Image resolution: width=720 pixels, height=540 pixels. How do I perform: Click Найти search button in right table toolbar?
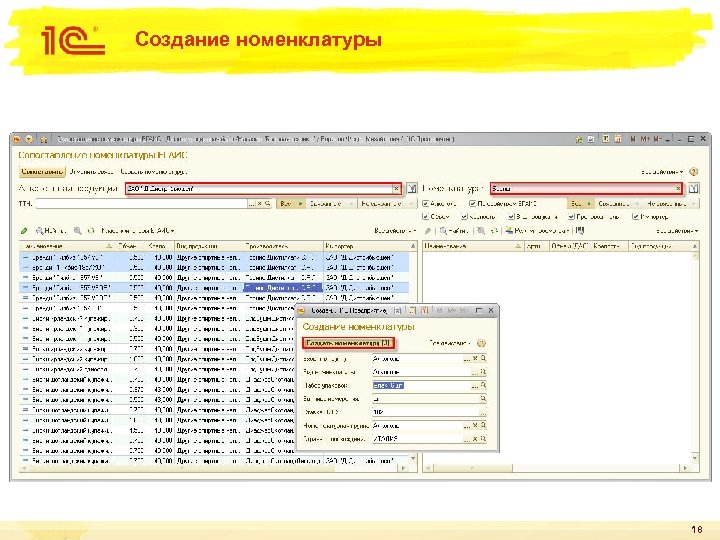pyautogui.click(x=454, y=231)
